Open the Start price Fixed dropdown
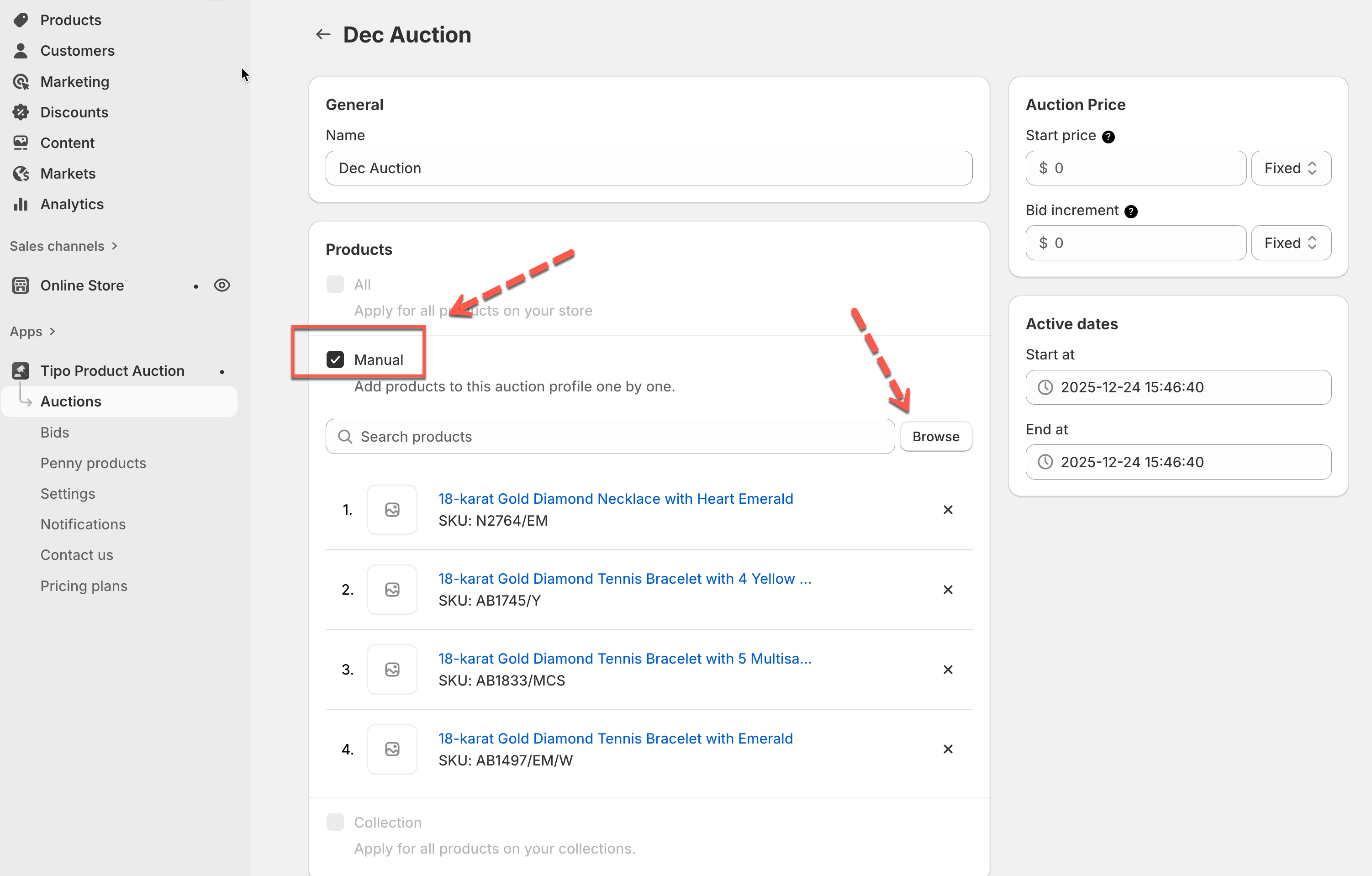This screenshot has width=1372, height=876. point(1291,168)
